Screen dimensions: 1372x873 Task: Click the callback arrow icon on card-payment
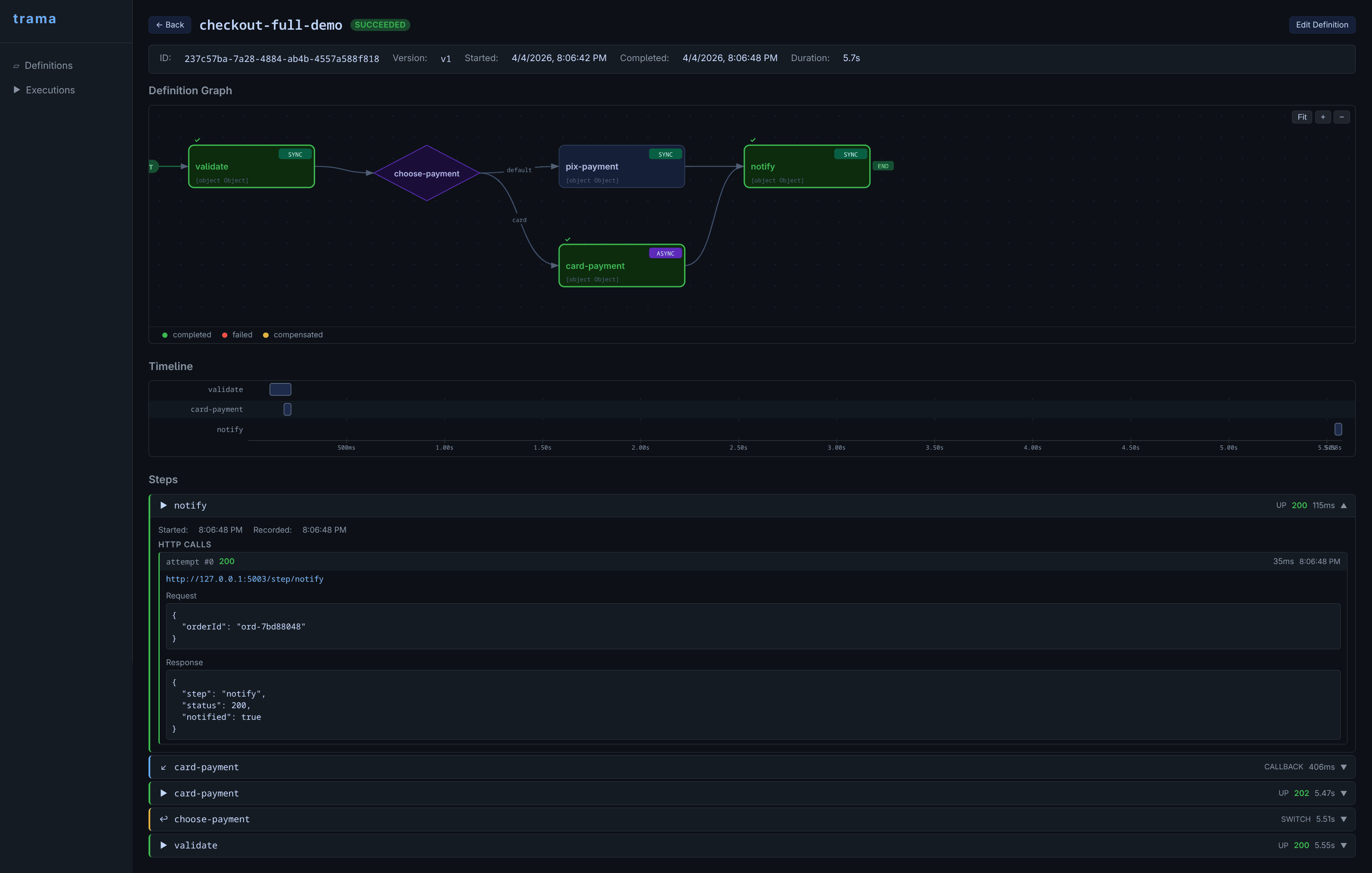pos(164,768)
